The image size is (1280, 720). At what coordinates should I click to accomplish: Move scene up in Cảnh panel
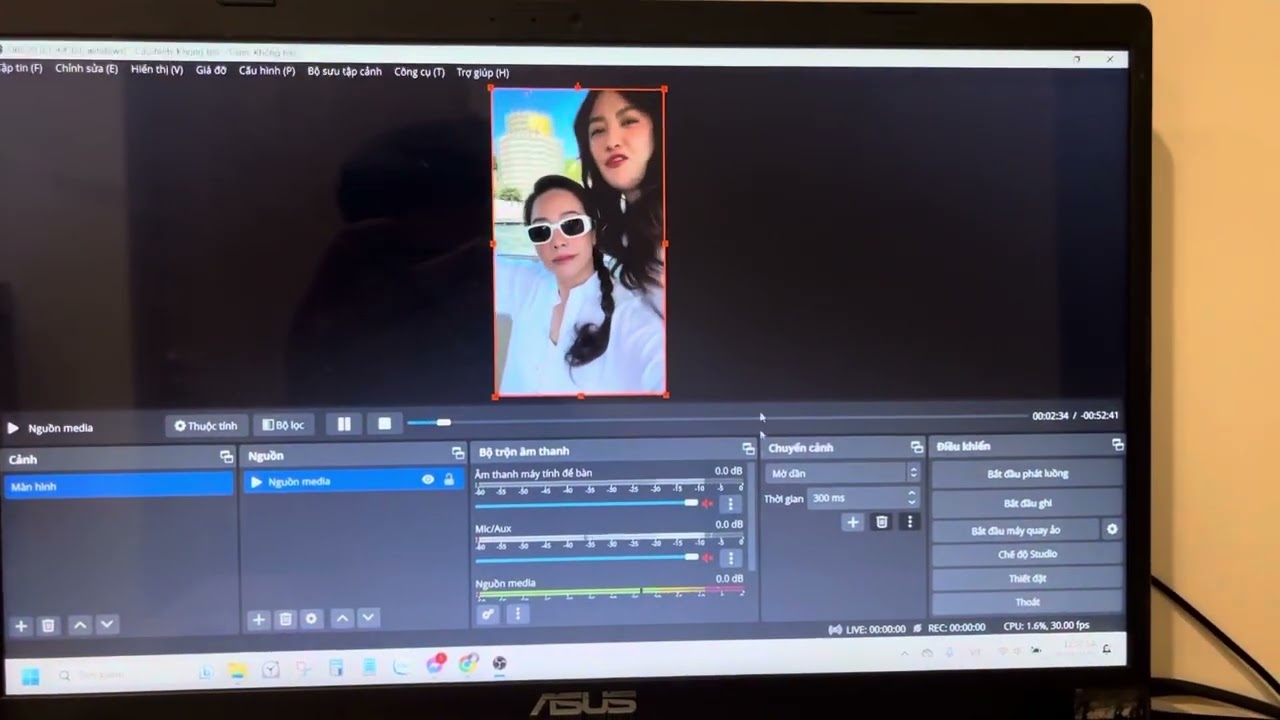pyautogui.click(x=80, y=625)
